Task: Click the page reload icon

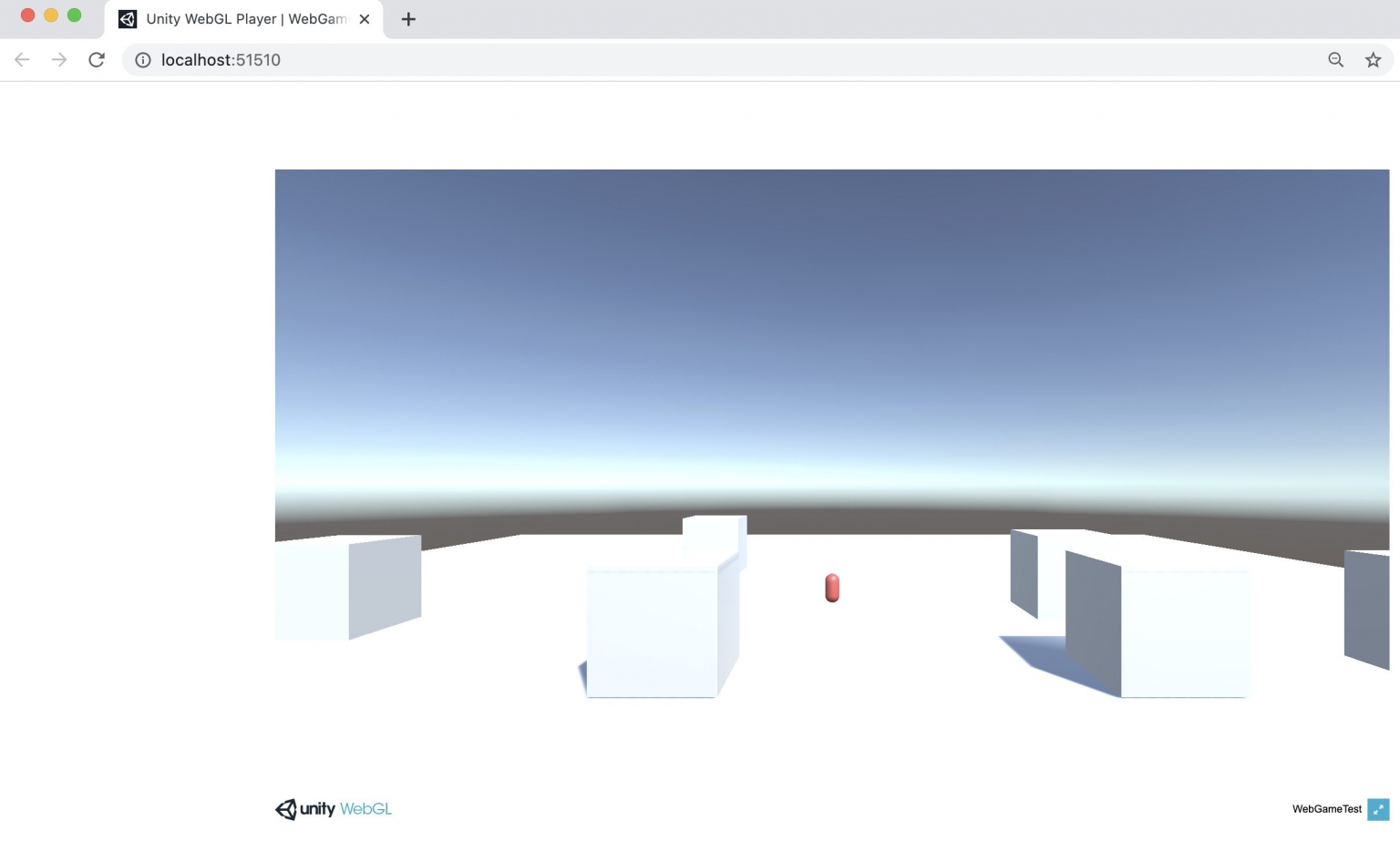Action: [97, 59]
